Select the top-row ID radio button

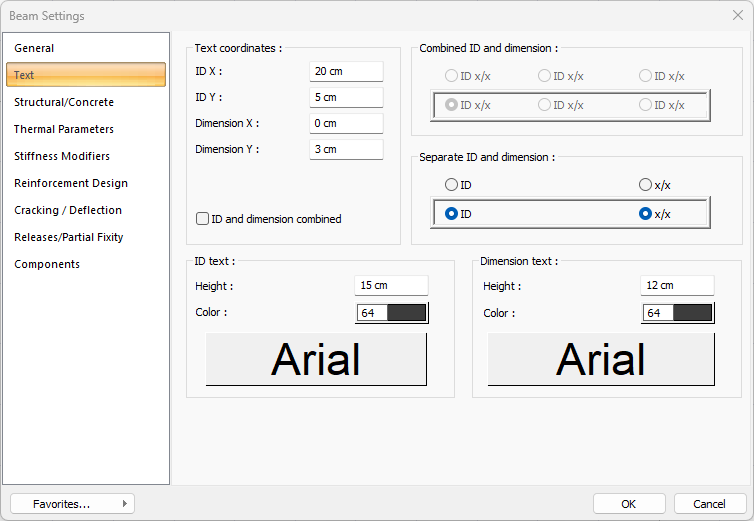452,185
